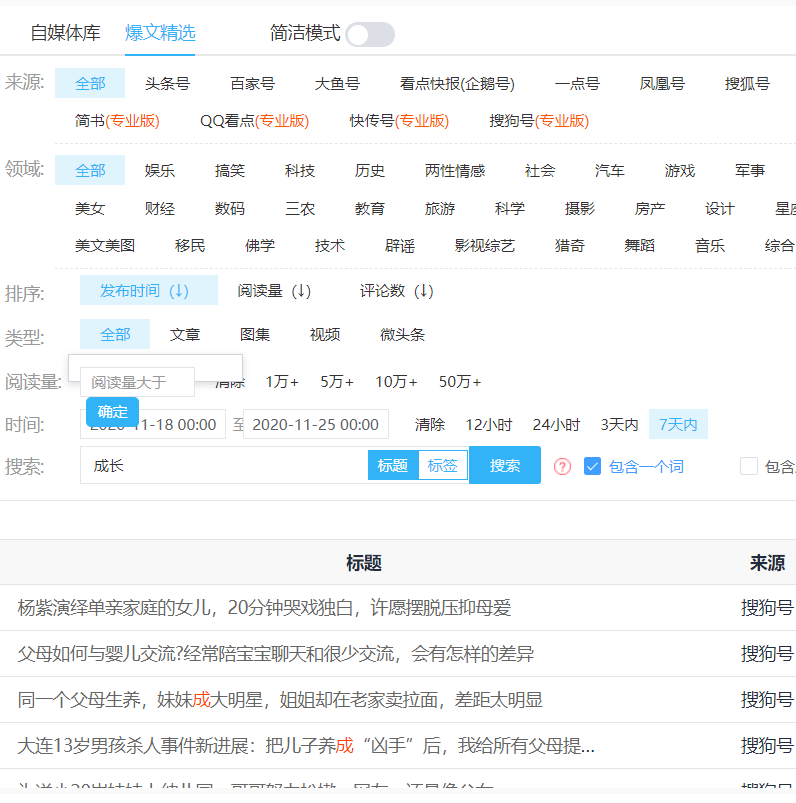This screenshot has height=803, width=796.
Task: Open the 爆文精选 tab
Action: pyautogui.click(x=160, y=33)
